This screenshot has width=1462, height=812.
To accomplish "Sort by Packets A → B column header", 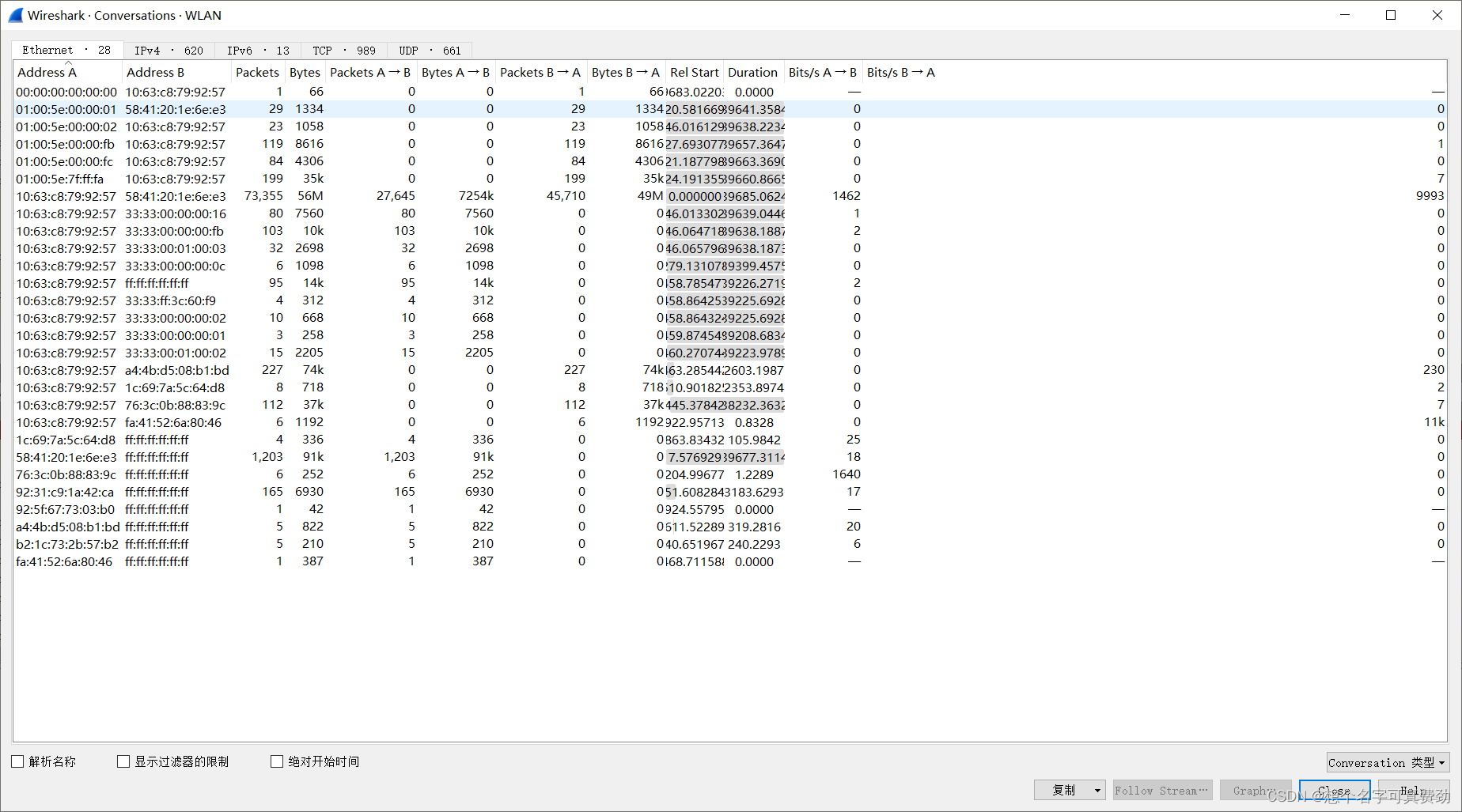I will pos(370,72).
